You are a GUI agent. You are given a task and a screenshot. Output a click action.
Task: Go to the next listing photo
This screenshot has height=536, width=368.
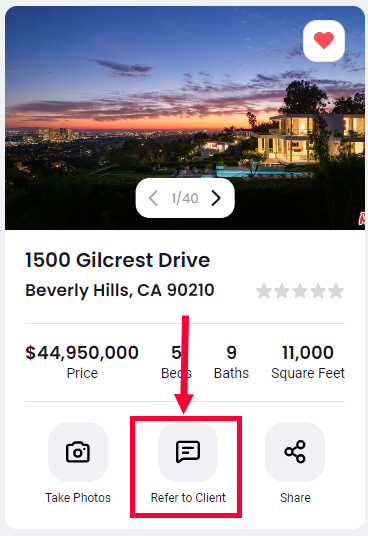tap(216, 198)
